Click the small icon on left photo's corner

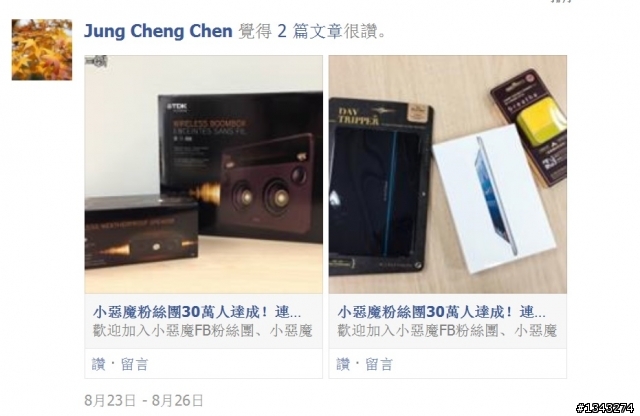click(x=96, y=61)
